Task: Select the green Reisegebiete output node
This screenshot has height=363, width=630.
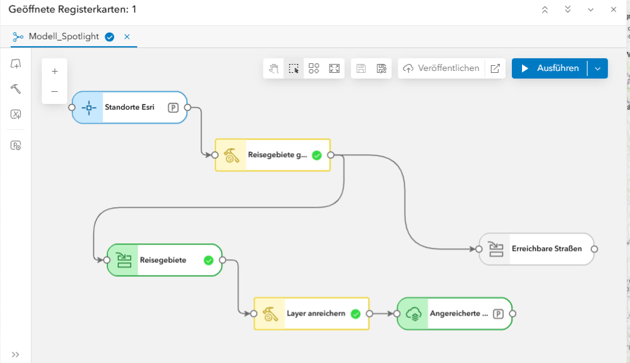Action: coord(164,260)
